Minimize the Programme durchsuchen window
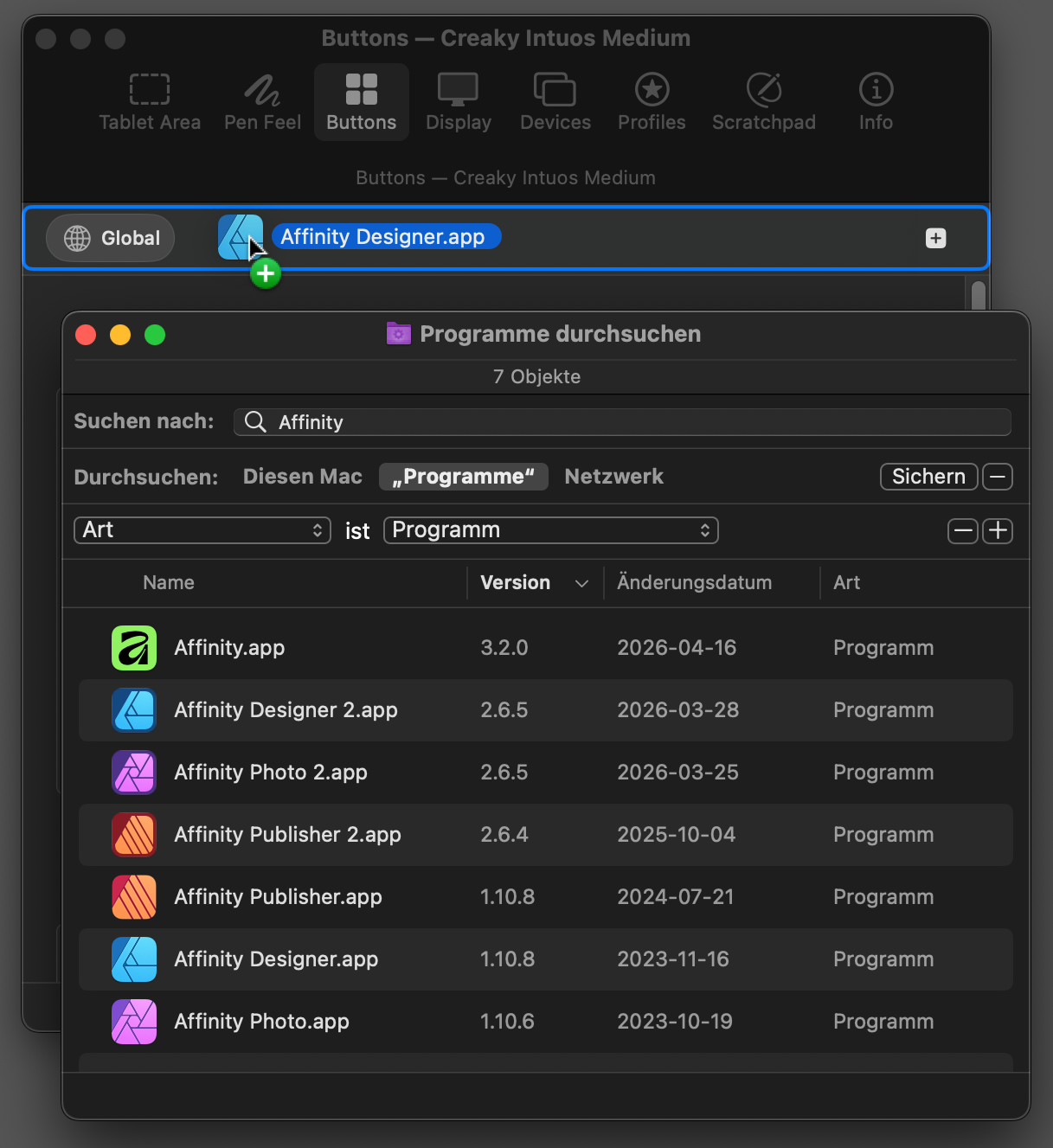Screen dimensions: 1053x1148 click(x=120, y=335)
